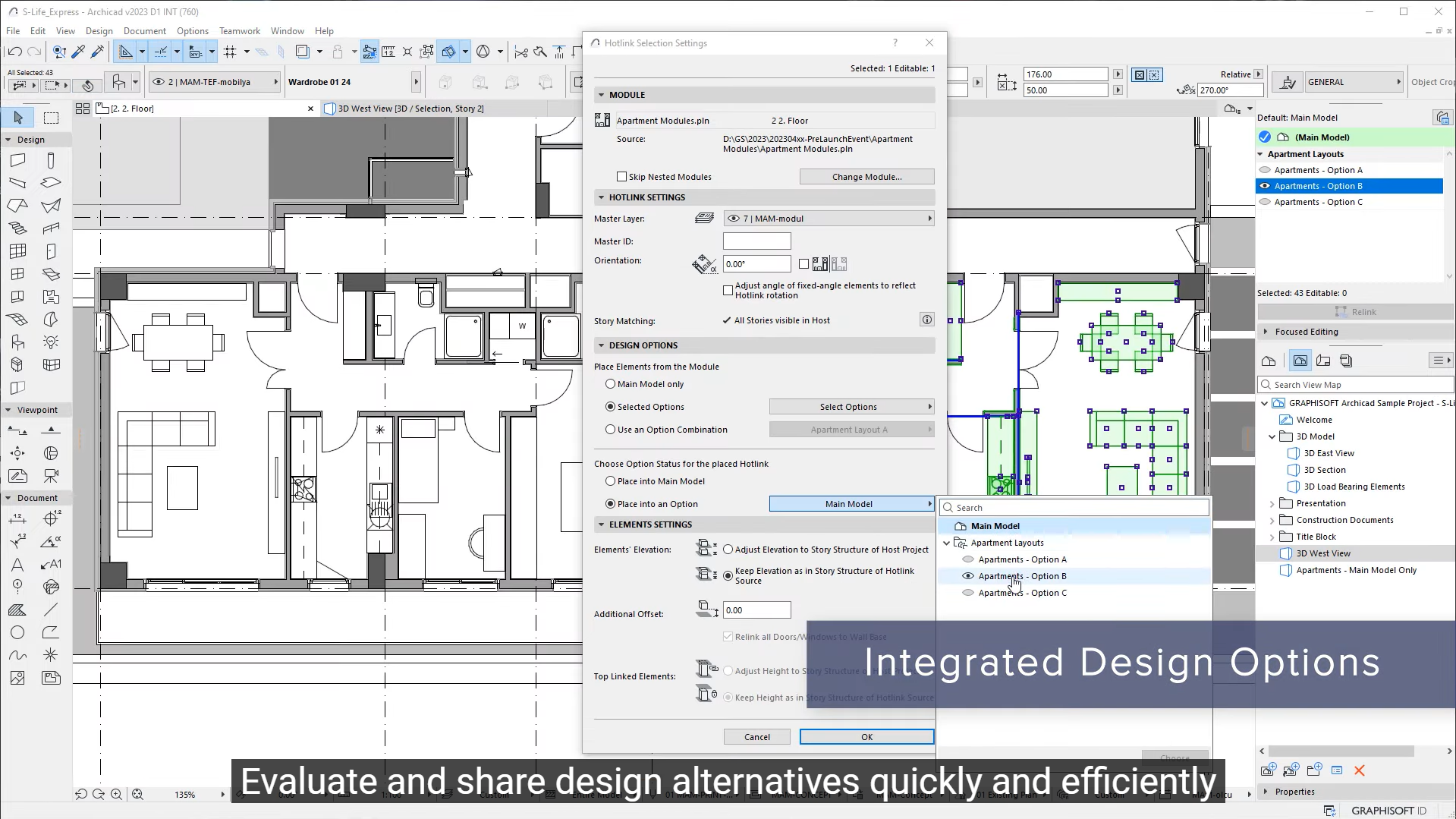Click the 135% zoom control at bottom
The image size is (1456, 819).
(x=184, y=794)
